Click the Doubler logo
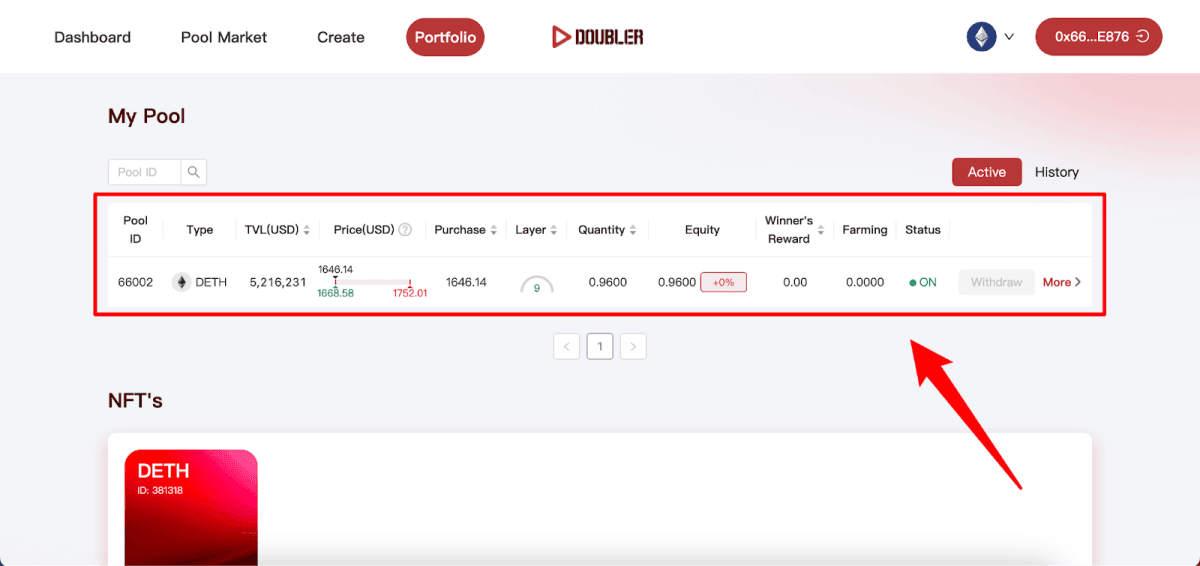The width and height of the screenshot is (1200, 566). click(597, 37)
